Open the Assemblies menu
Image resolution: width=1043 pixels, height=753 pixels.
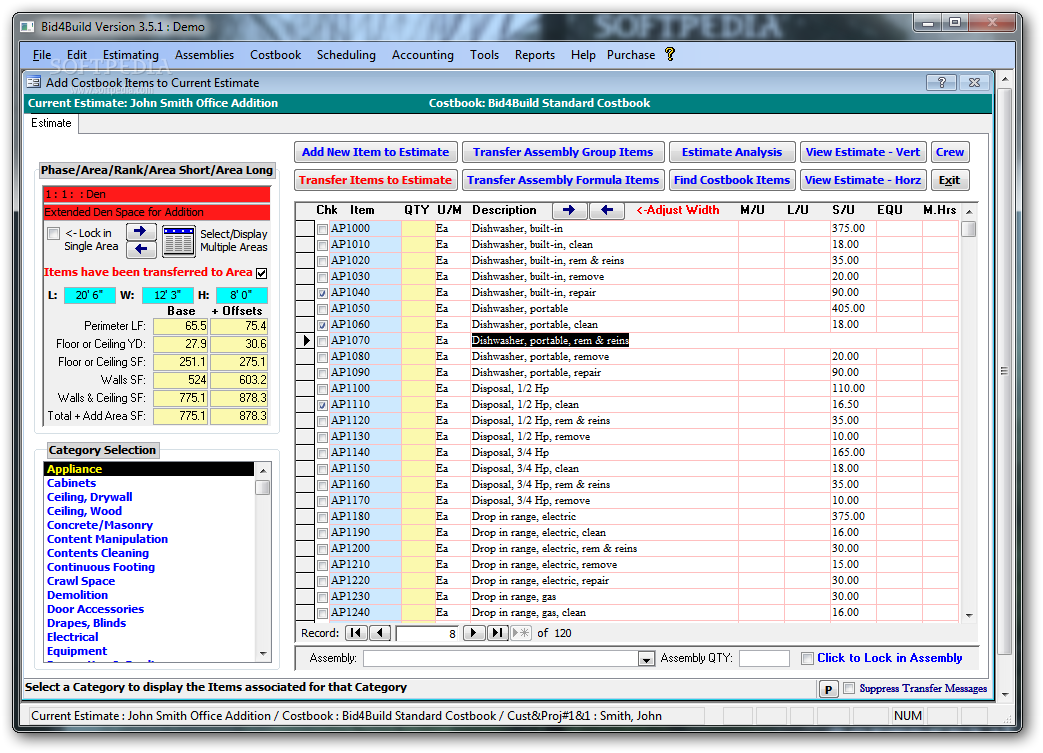point(204,55)
